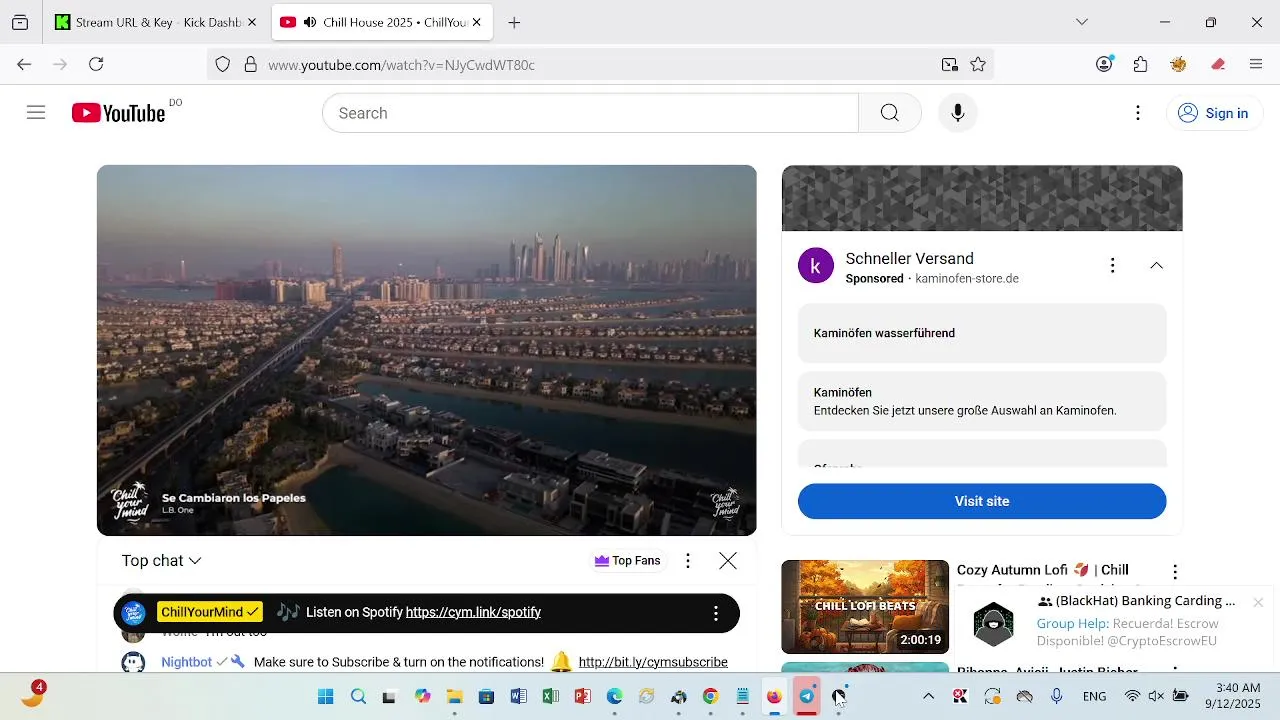Screen dimensions: 1280x720
Task: Bookmark this page with the star
Action: [978, 65]
